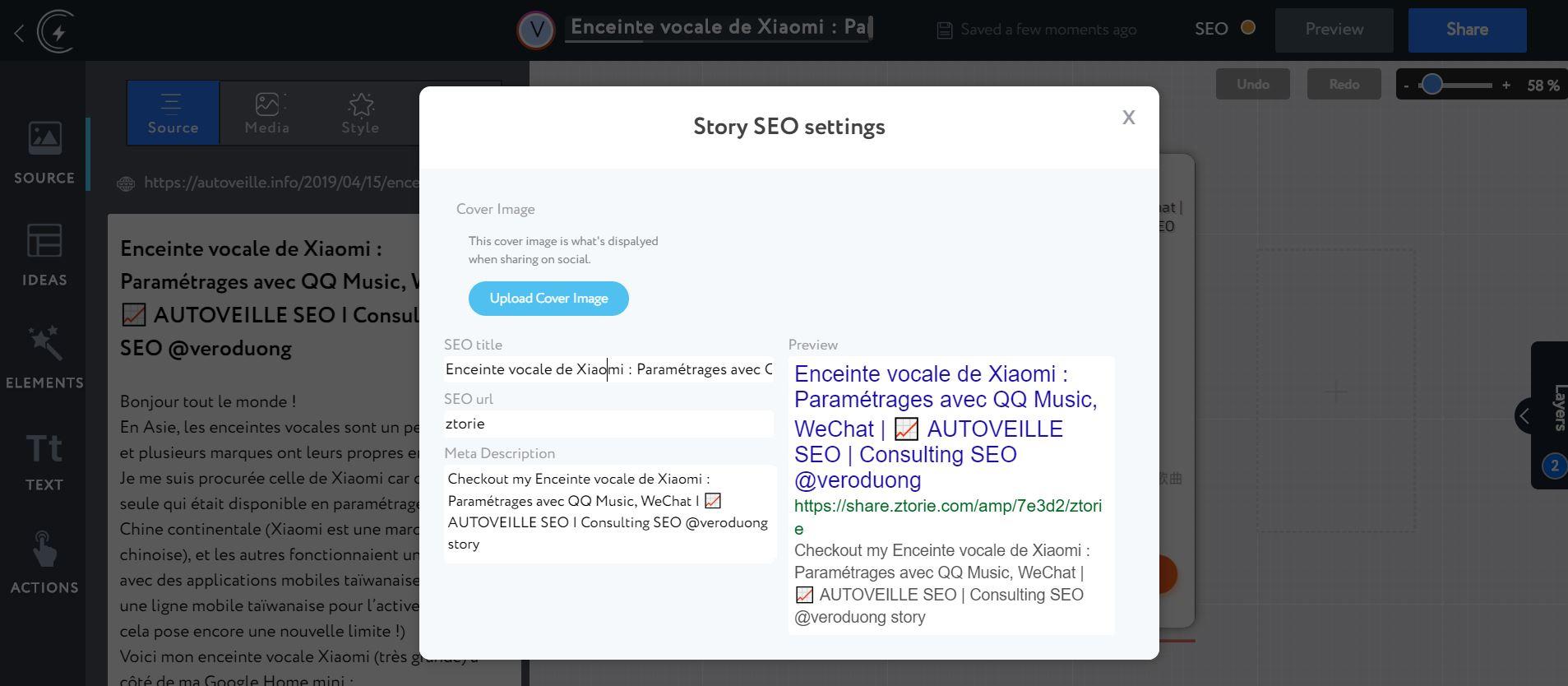This screenshot has width=1568, height=686.
Task: Click the blue Share button
Action: click(1467, 30)
